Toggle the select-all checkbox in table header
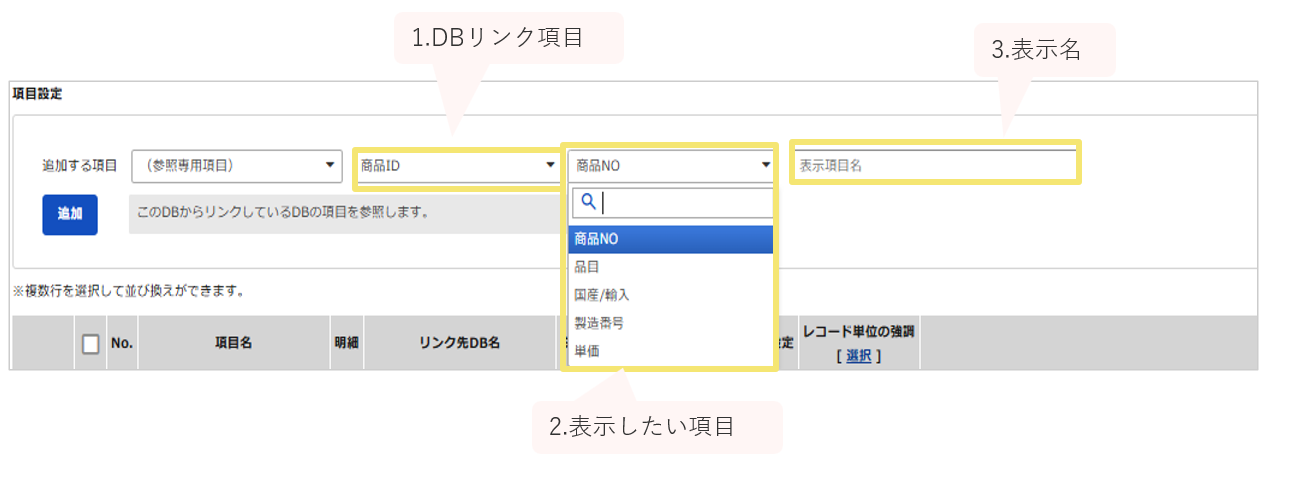 coord(90,344)
